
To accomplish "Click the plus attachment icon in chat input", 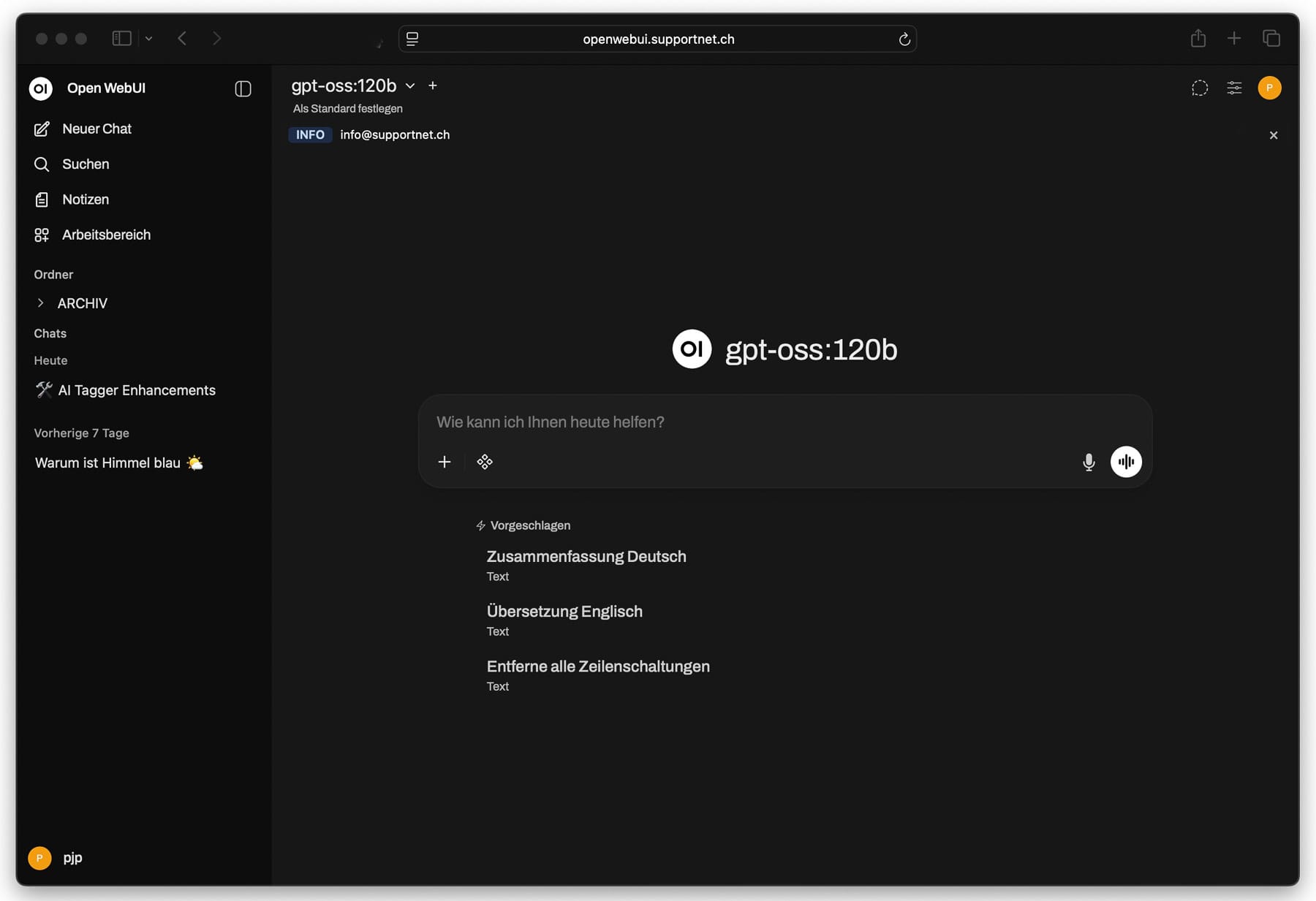I will pos(445,462).
